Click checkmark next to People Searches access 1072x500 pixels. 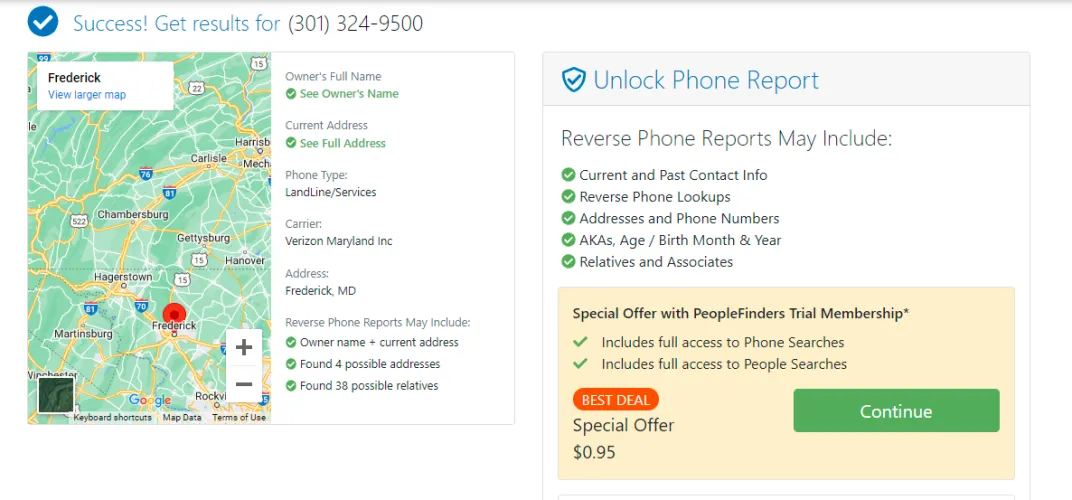click(580, 364)
